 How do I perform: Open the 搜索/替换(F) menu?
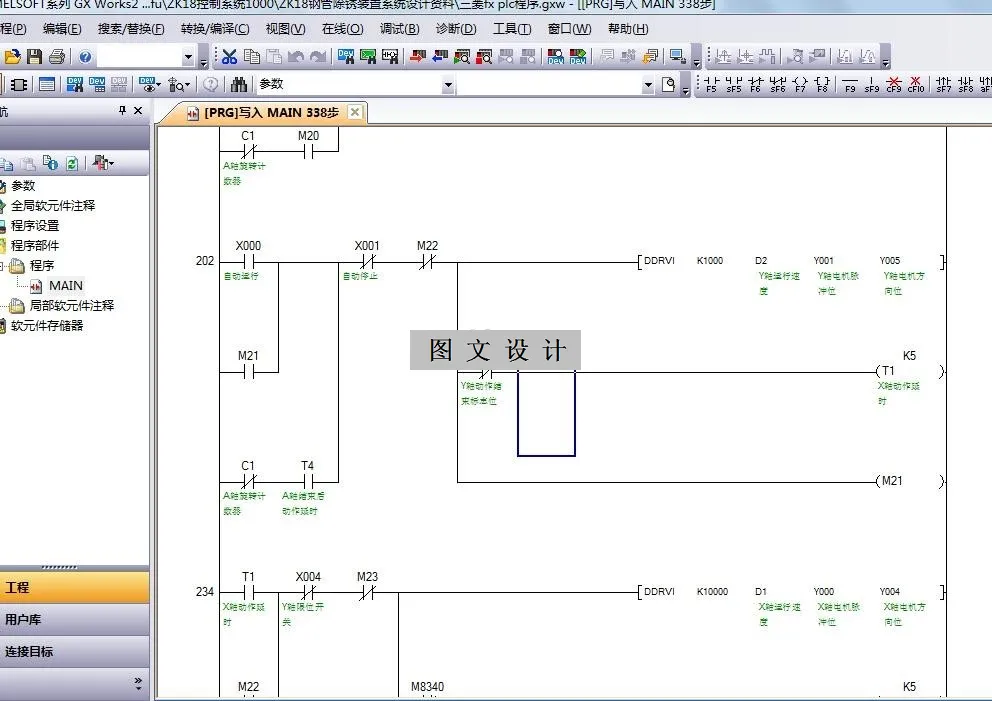click(131, 29)
